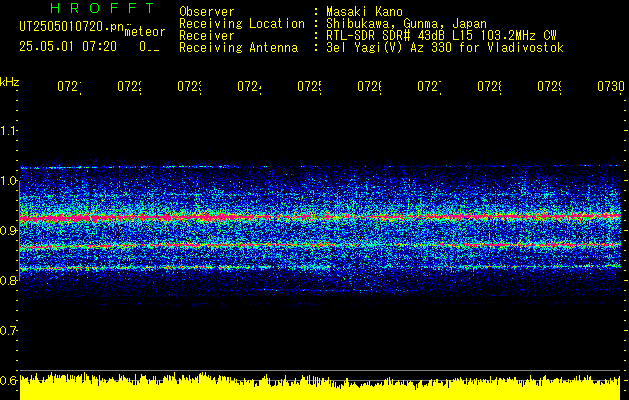Click the 0.9 kHz frequency axis label
Image resolution: width=629 pixels, height=400 pixels.
[x=8, y=230]
